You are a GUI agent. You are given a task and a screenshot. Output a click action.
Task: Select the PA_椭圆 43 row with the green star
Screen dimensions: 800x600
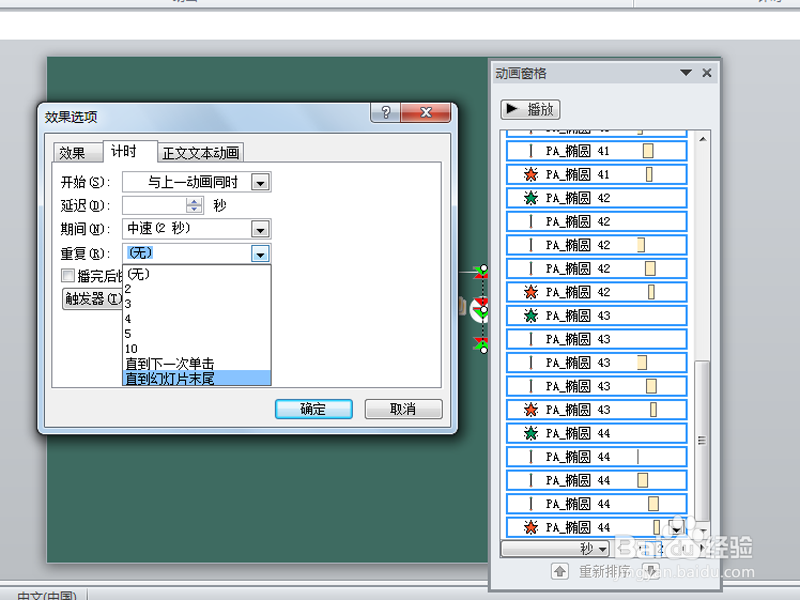click(596, 315)
